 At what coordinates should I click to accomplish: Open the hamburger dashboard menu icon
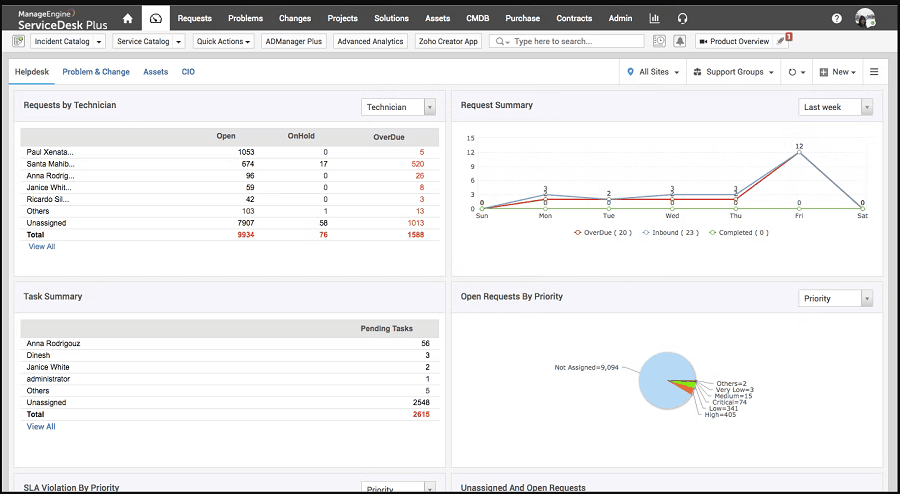pos(873,72)
